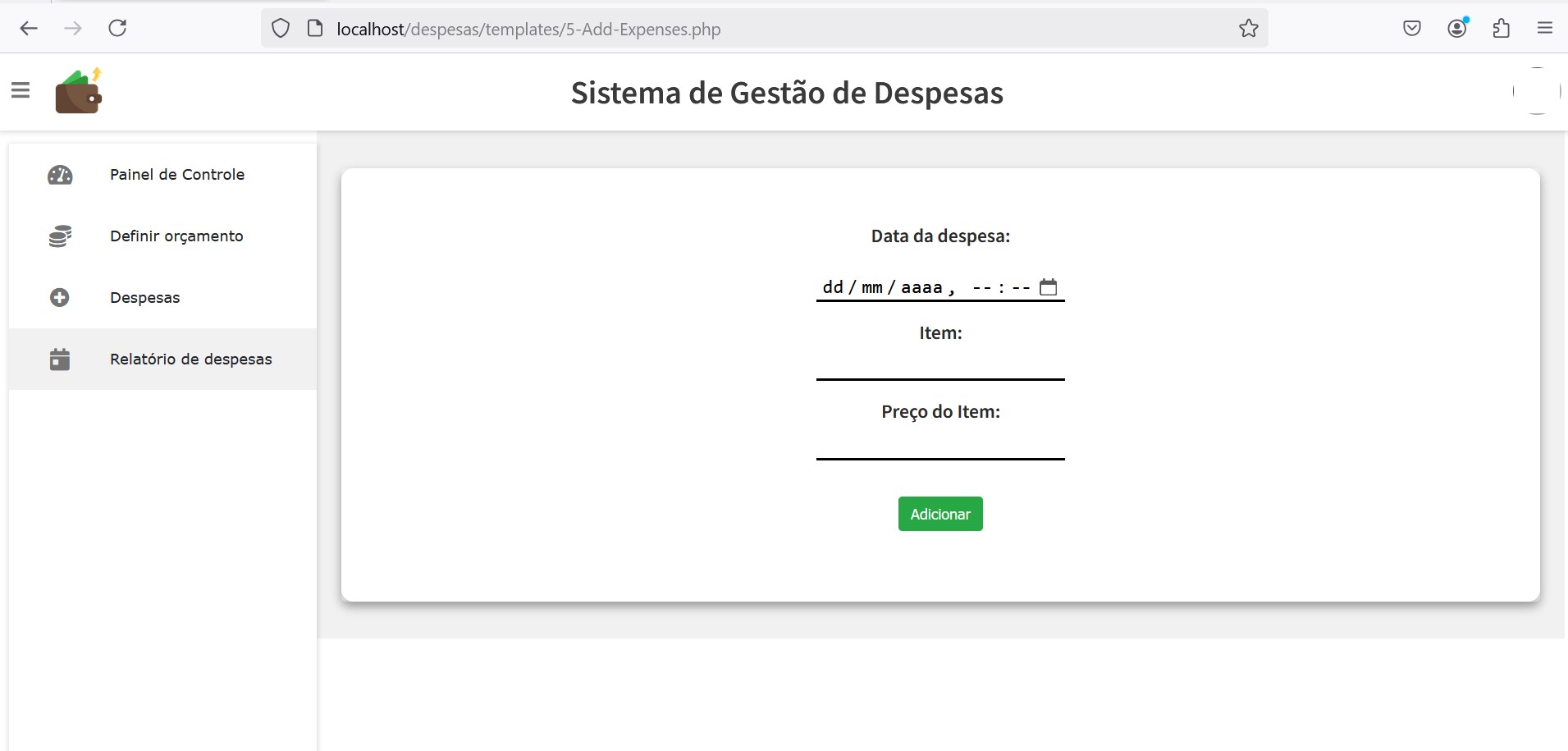
Task: Click the calendar report icon in sidebar
Action: pyautogui.click(x=60, y=359)
